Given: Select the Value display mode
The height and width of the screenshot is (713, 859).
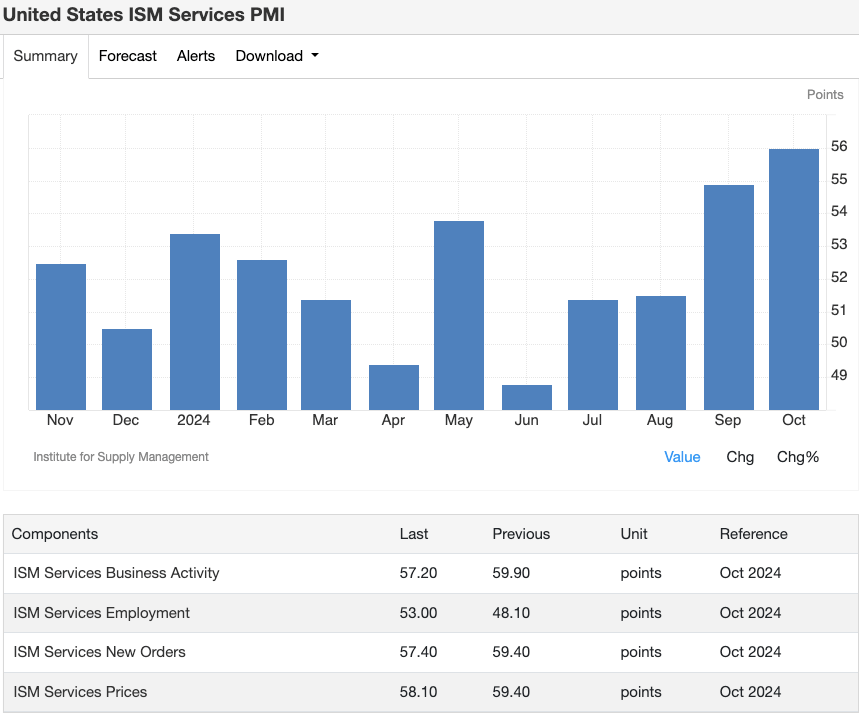Looking at the screenshot, I should pyautogui.click(x=682, y=457).
